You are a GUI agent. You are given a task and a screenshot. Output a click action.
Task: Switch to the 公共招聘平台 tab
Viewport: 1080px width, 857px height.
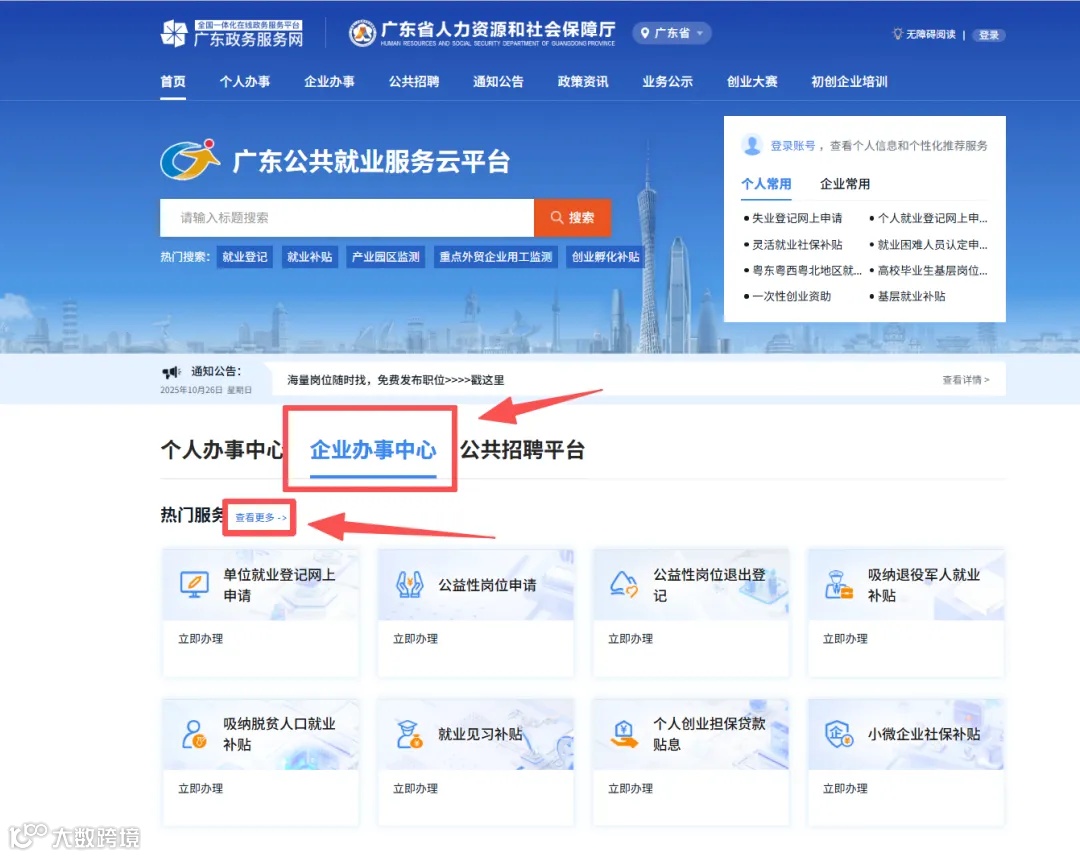coord(522,450)
